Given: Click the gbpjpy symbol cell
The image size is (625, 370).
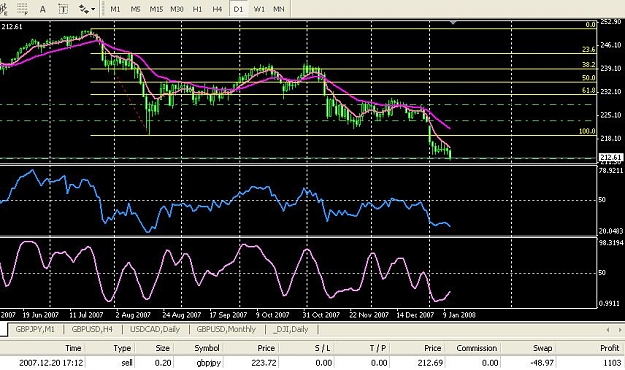Looking at the screenshot, I should (208, 363).
